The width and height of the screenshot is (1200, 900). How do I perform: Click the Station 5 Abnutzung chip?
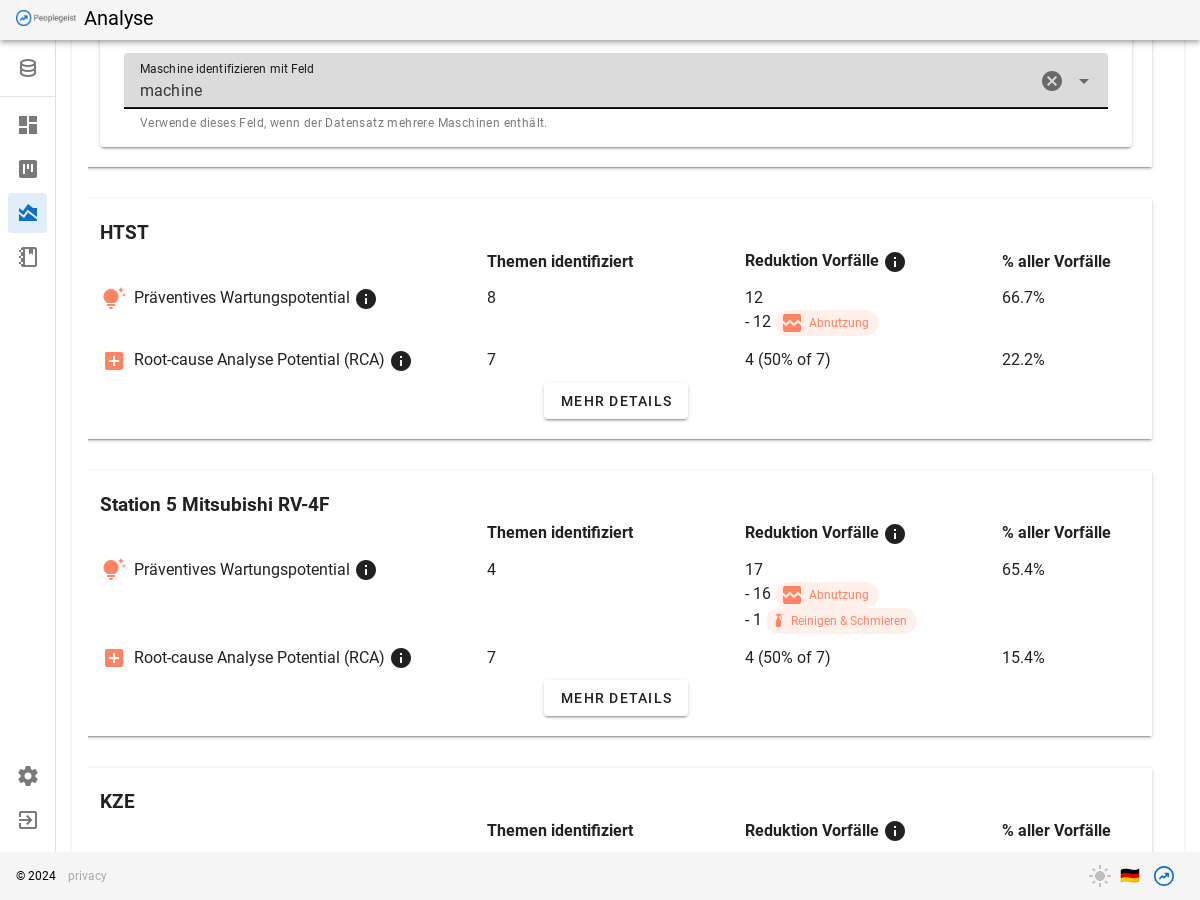pyautogui.click(x=826, y=595)
